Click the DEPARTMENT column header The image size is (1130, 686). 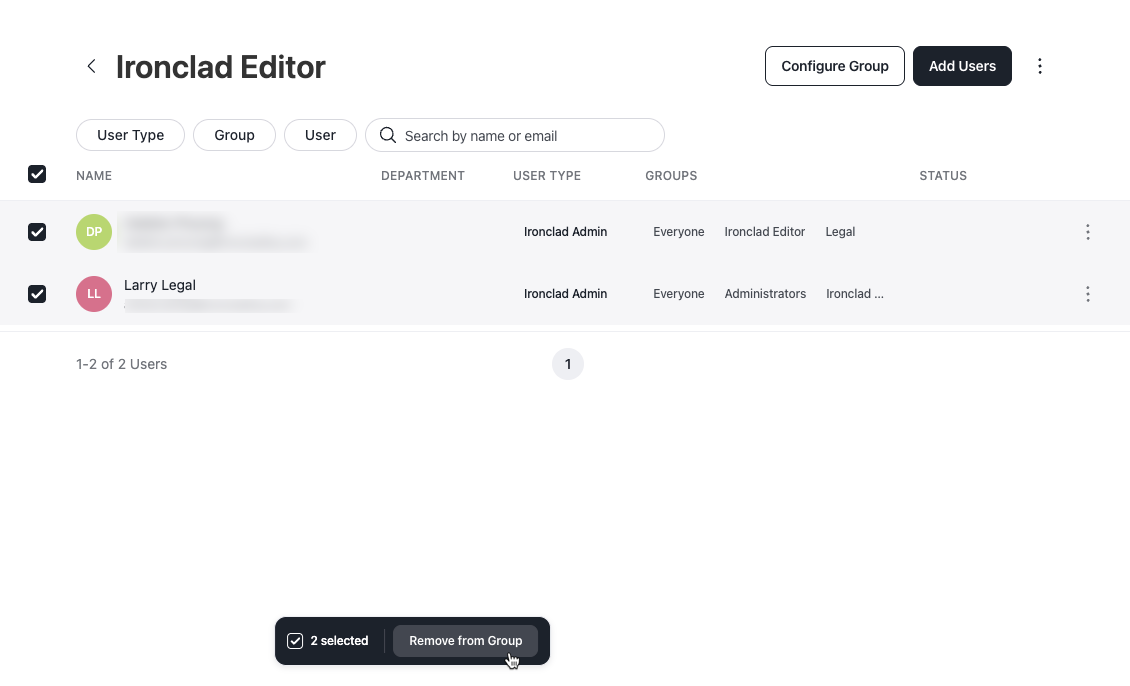point(422,176)
